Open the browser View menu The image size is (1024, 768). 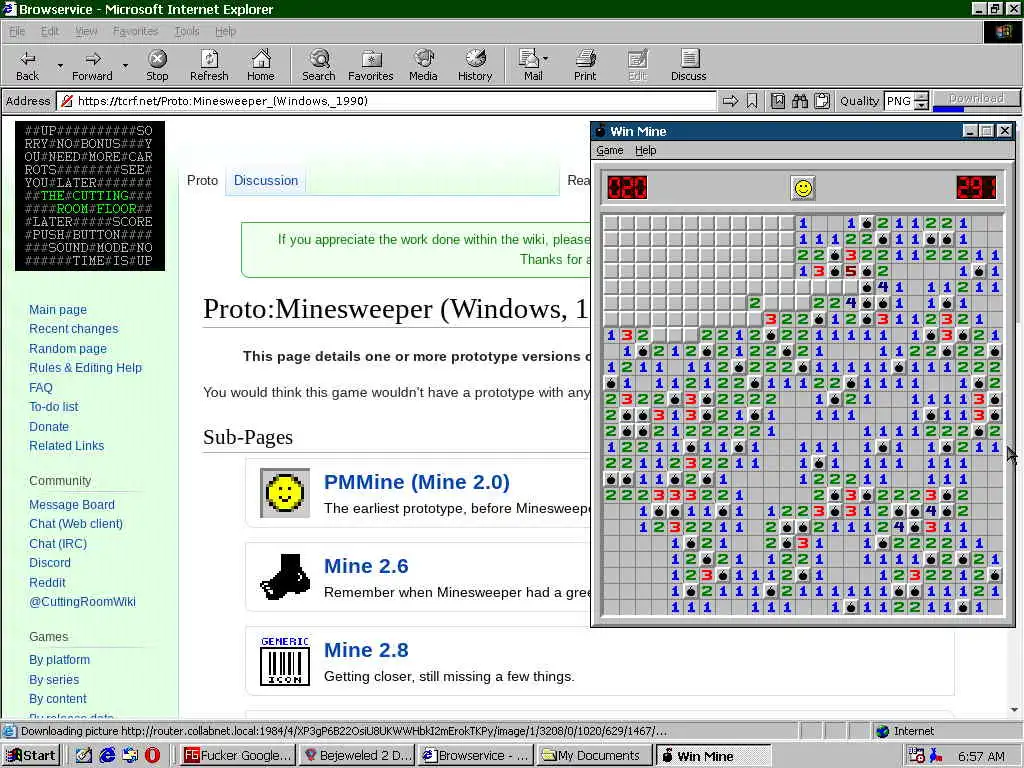pos(86,31)
